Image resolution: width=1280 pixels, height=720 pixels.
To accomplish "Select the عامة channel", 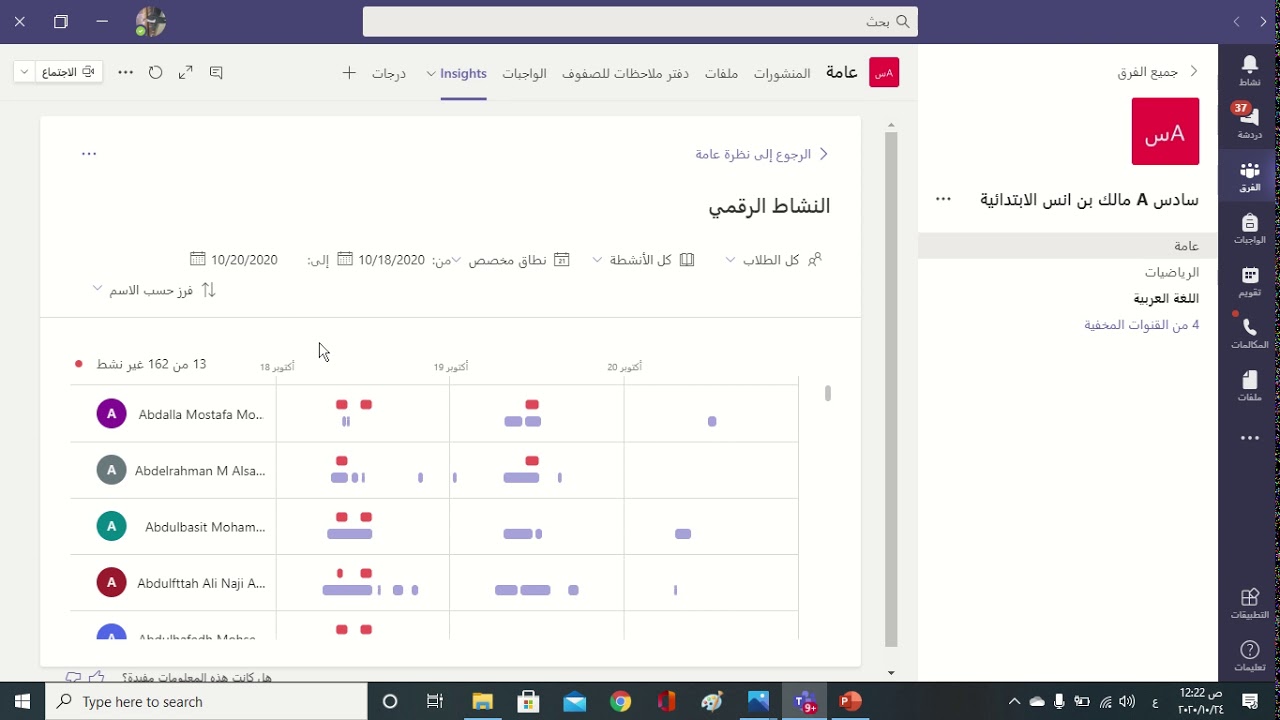I will [x=1068, y=246].
